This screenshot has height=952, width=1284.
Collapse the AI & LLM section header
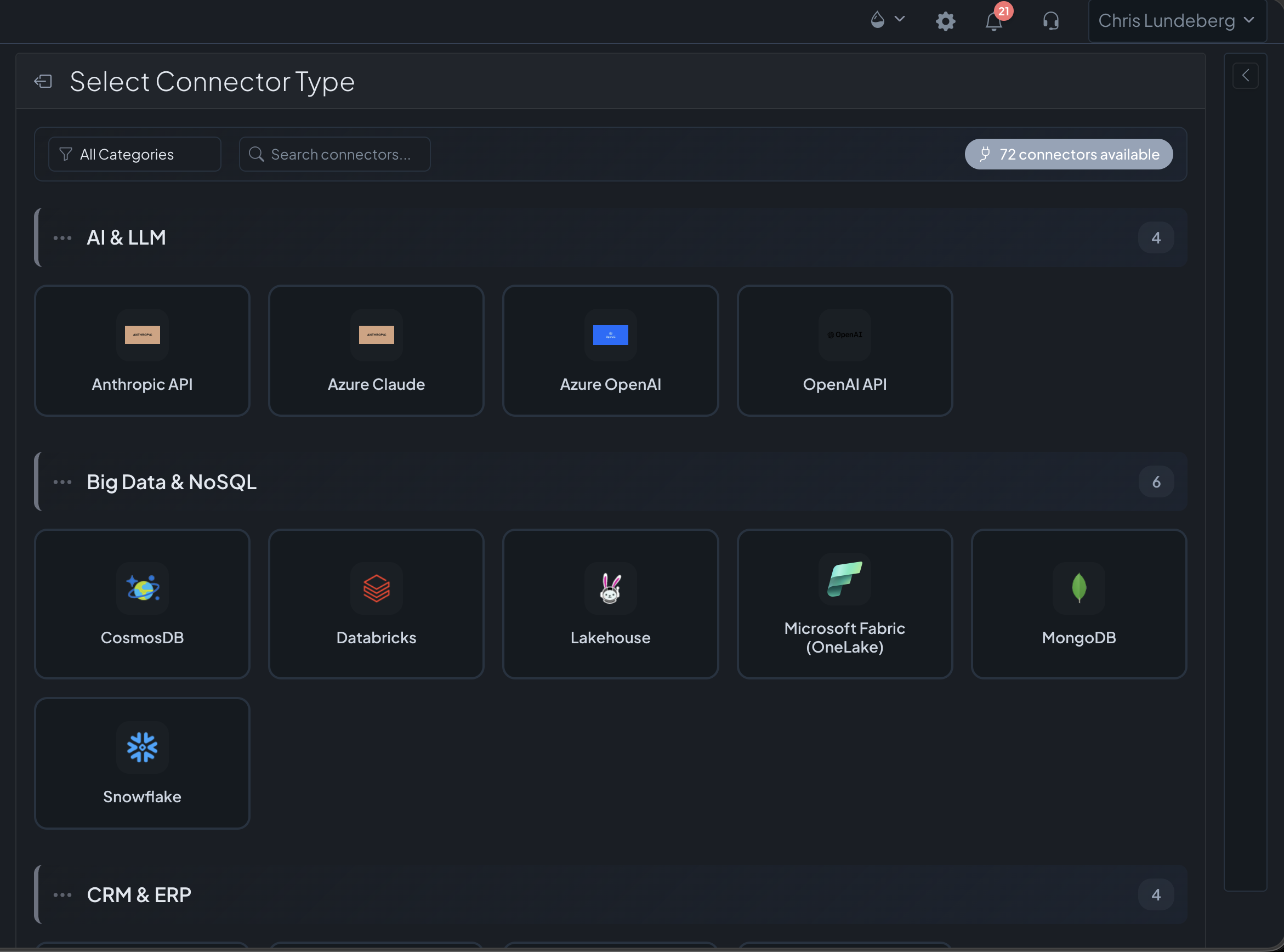click(x=611, y=237)
